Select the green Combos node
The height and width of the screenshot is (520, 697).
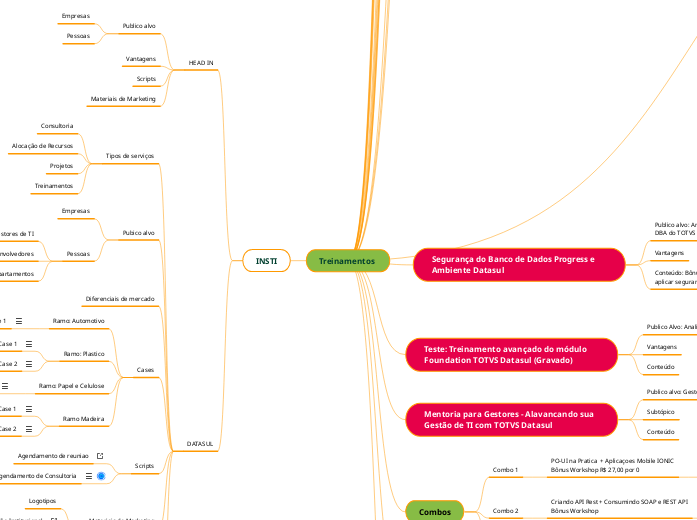(435, 511)
